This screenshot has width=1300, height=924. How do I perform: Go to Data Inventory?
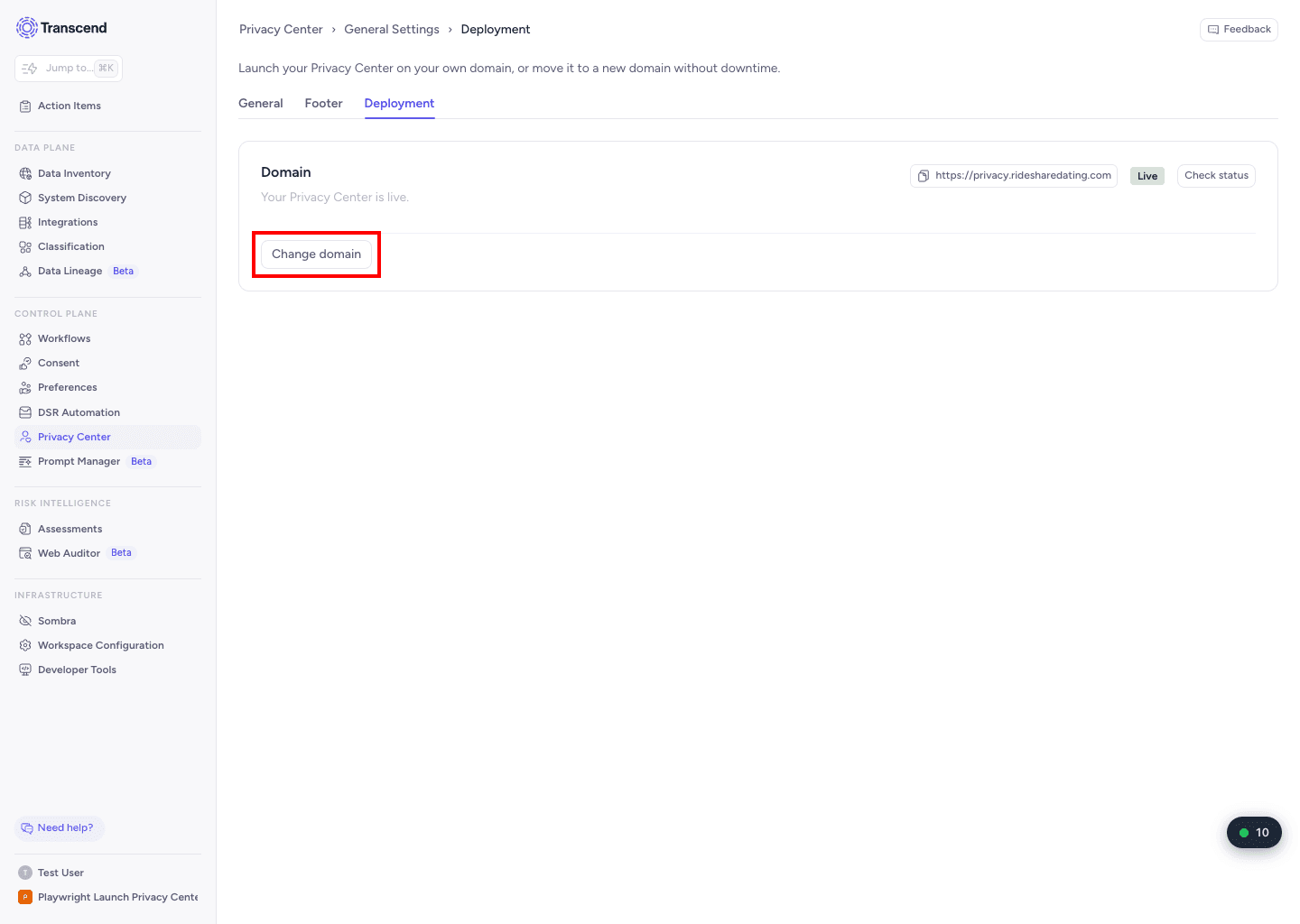point(107,173)
